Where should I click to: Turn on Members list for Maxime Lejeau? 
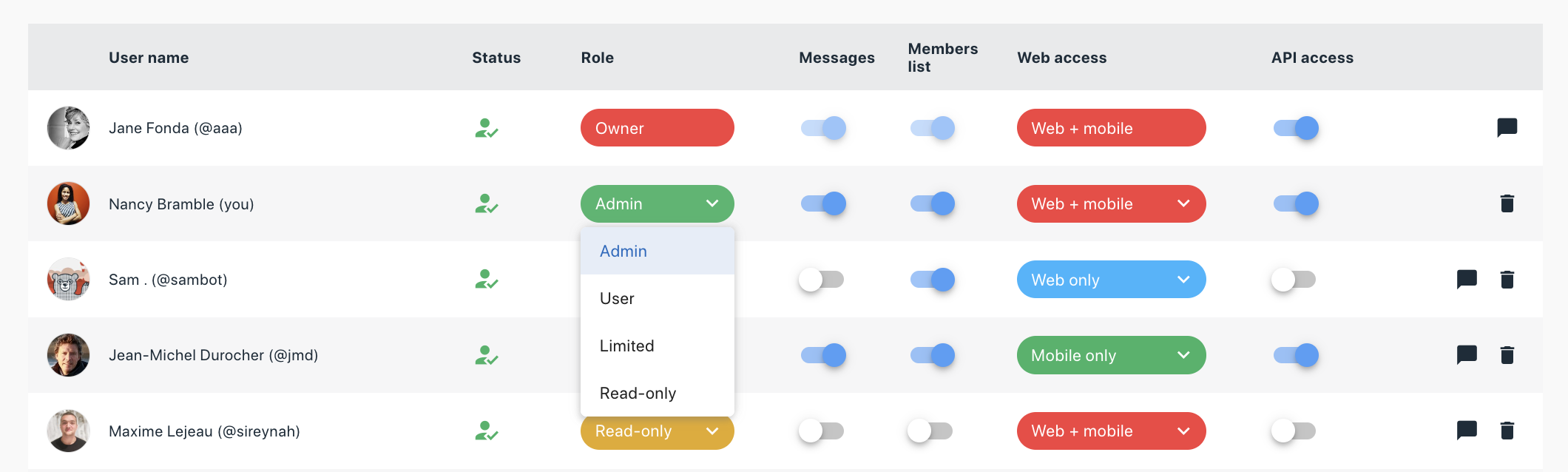[930, 431]
